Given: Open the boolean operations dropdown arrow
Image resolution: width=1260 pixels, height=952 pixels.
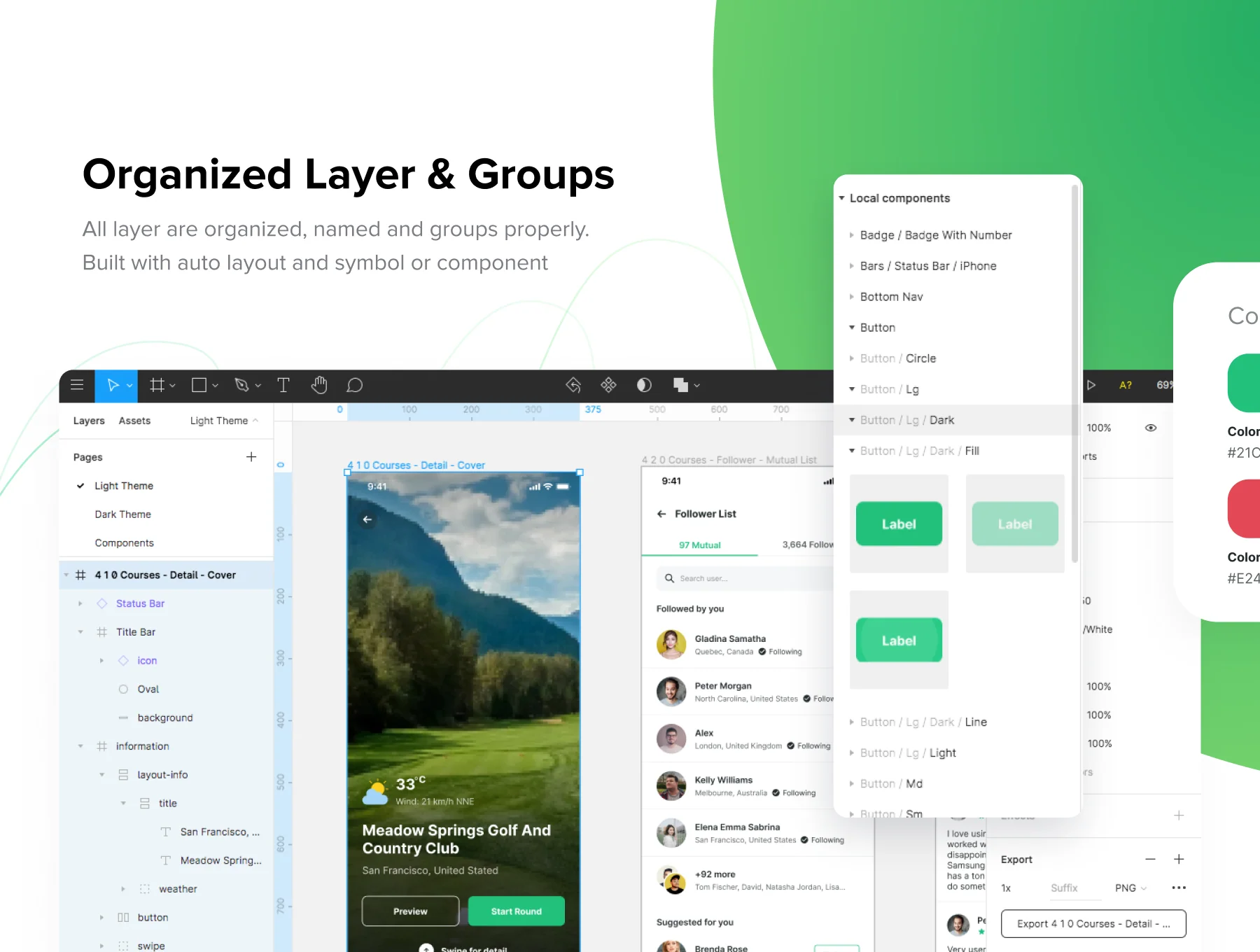Looking at the screenshot, I should (697, 386).
